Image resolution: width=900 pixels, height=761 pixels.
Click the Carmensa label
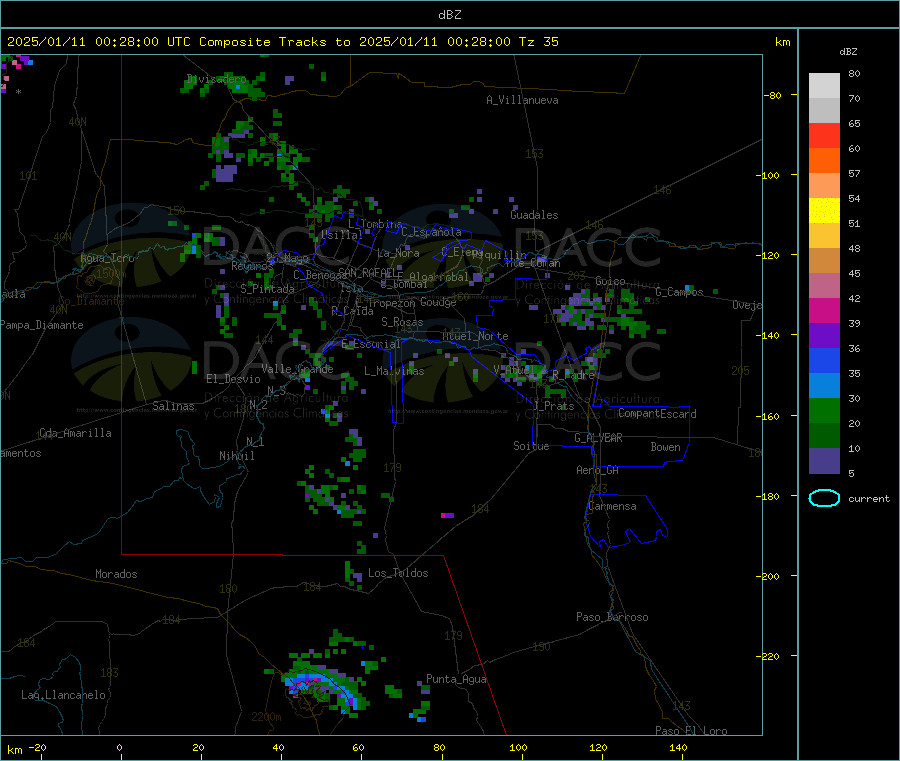(612, 506)
